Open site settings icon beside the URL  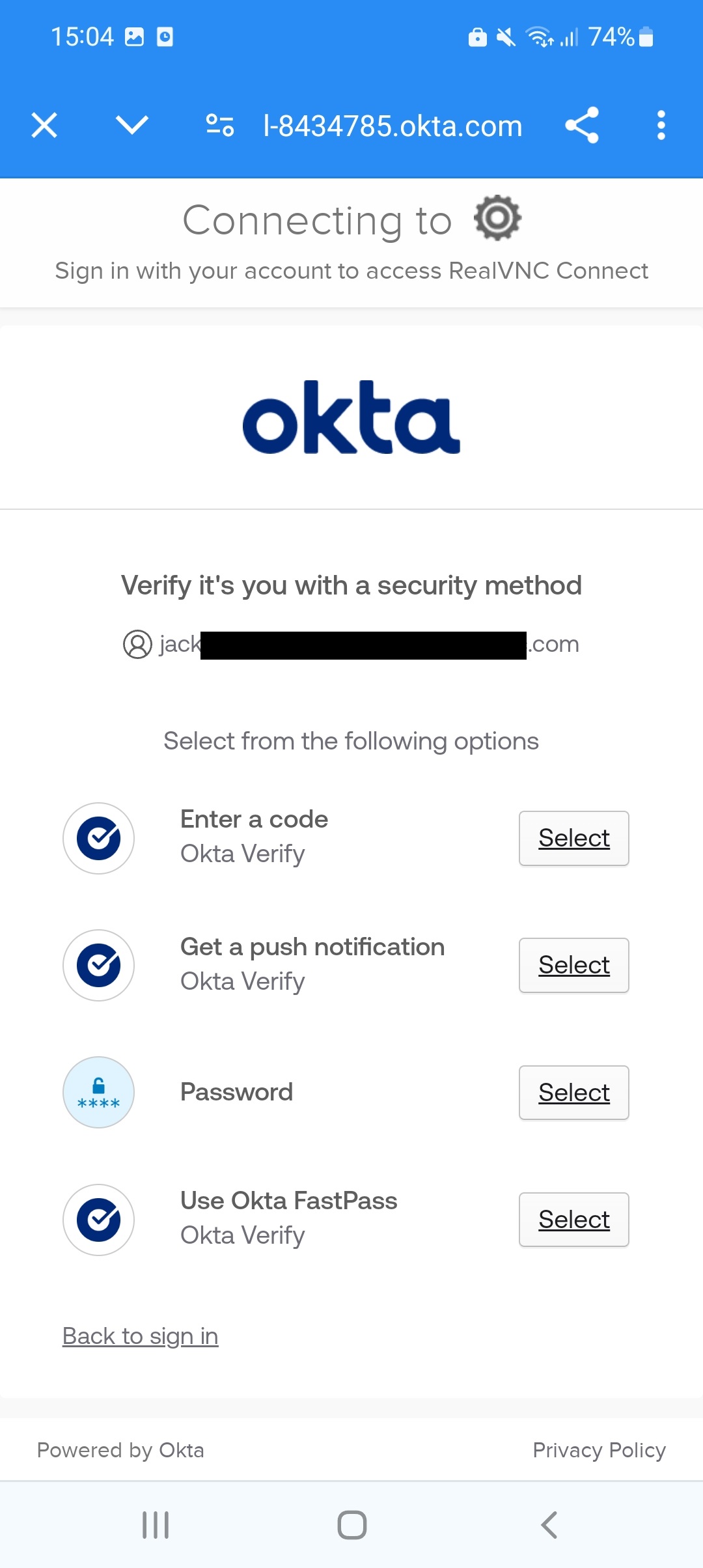[220, 125]
